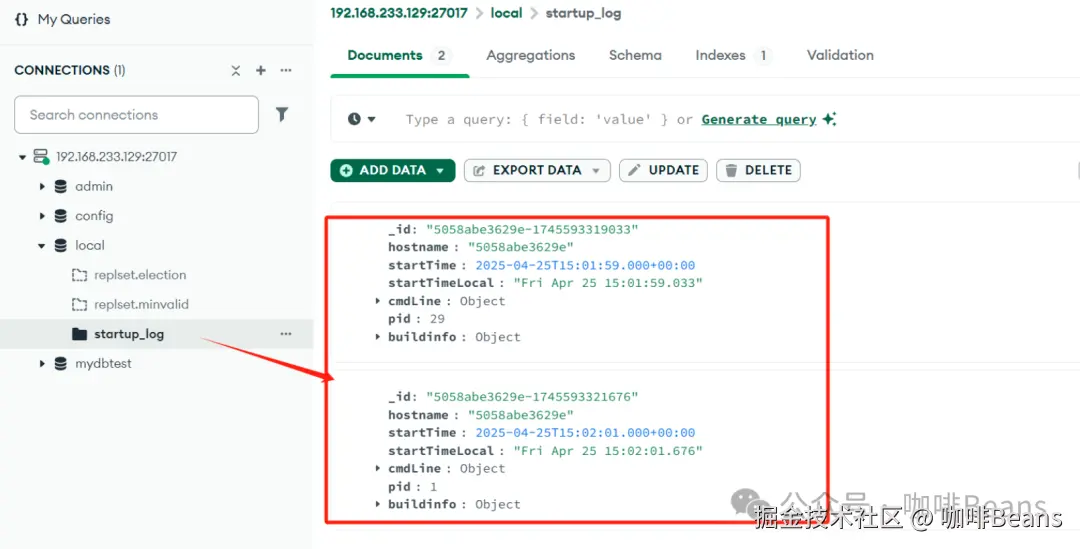Open the ADD DATA dropdown
Image resolution: width=1080 pixels, height=549 pixels.
coord(393,170)
